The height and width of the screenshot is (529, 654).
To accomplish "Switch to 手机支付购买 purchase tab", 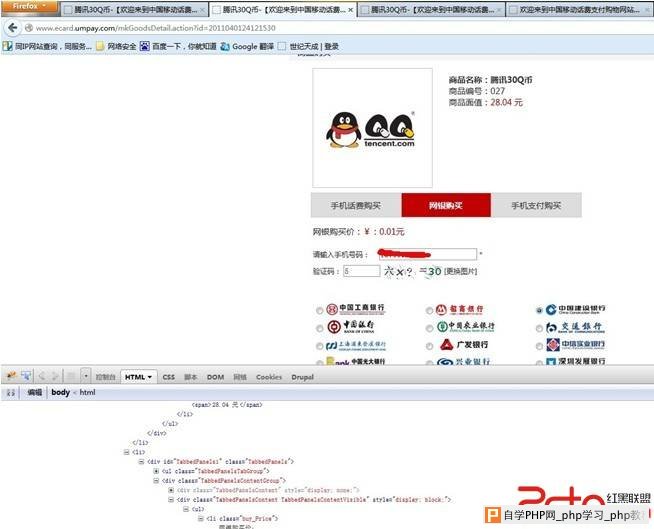I will click(x=536, y=205).
